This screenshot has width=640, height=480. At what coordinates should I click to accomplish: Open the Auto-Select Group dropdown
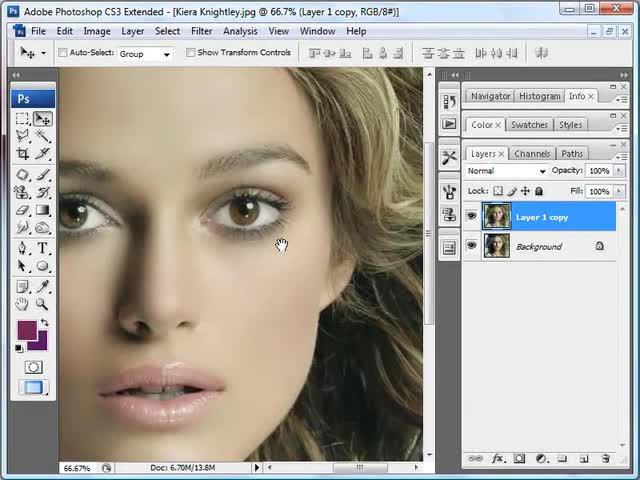pos(145,53)
